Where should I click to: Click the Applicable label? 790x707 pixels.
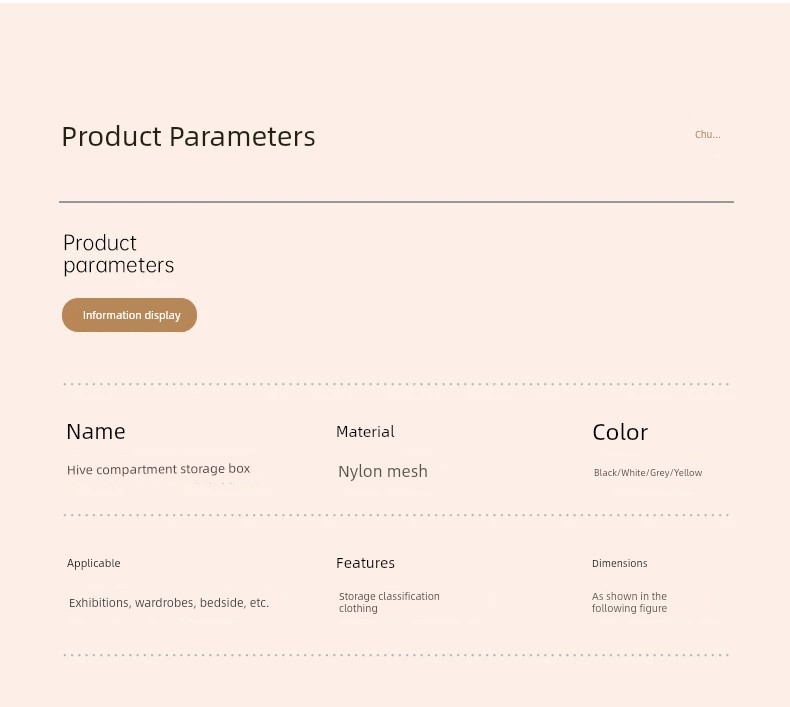tap(94, 563)
